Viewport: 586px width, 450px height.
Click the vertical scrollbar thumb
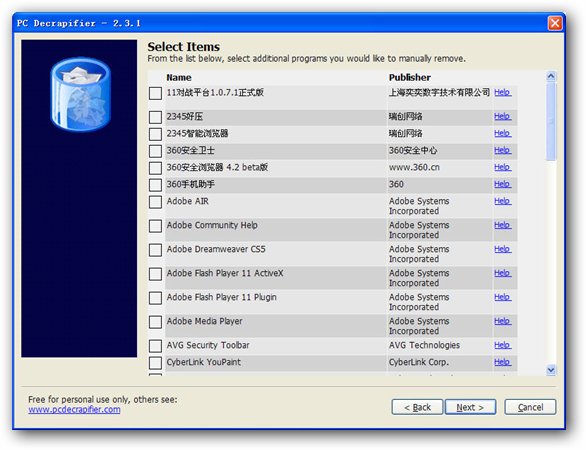(x=551, y=121)
